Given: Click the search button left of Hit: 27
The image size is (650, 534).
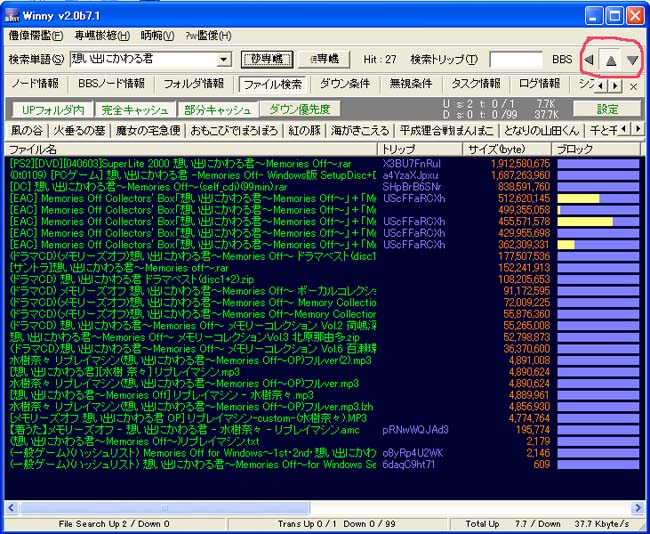Looking at the screenshot, I should pos(324,59).
